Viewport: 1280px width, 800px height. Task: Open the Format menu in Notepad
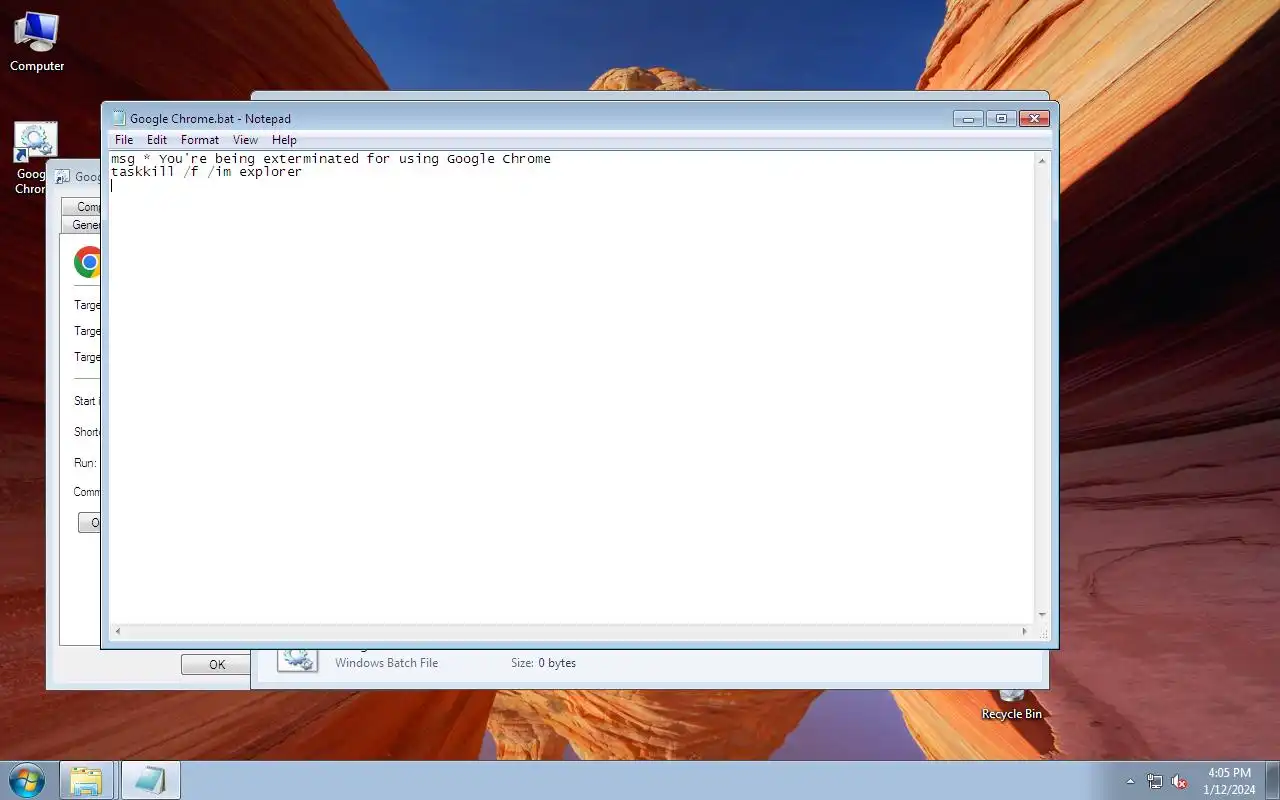point(200,140)
